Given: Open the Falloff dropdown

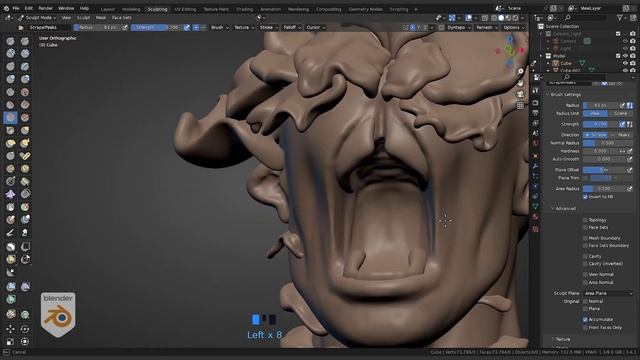Looking at the screenshot, I should (292, 27).
